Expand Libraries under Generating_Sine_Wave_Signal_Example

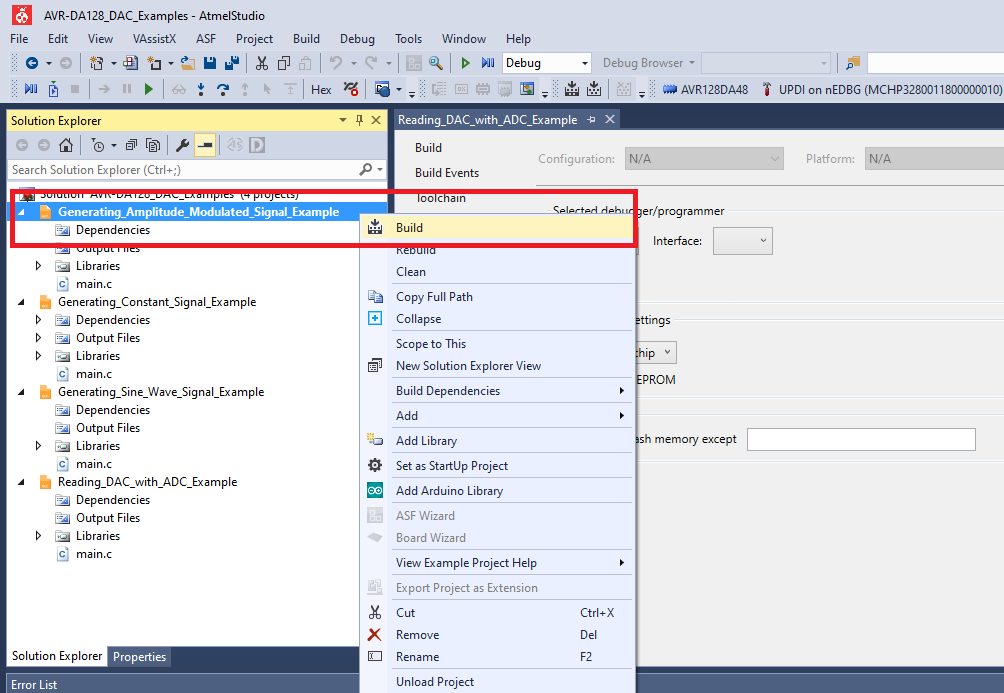[38, 446]
